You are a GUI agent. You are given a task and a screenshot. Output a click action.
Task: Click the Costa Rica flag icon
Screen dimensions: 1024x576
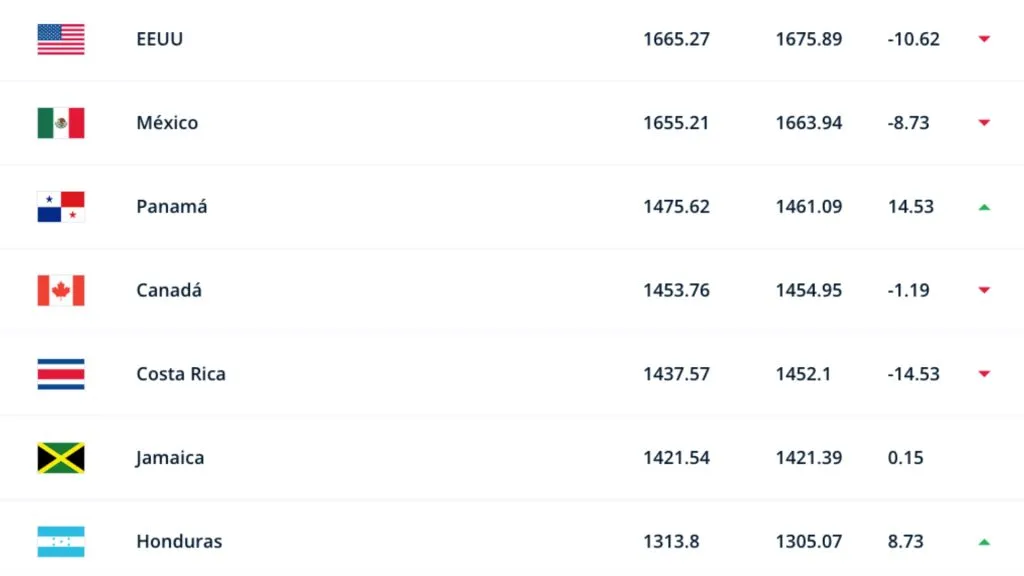click(x=61, y=374)
